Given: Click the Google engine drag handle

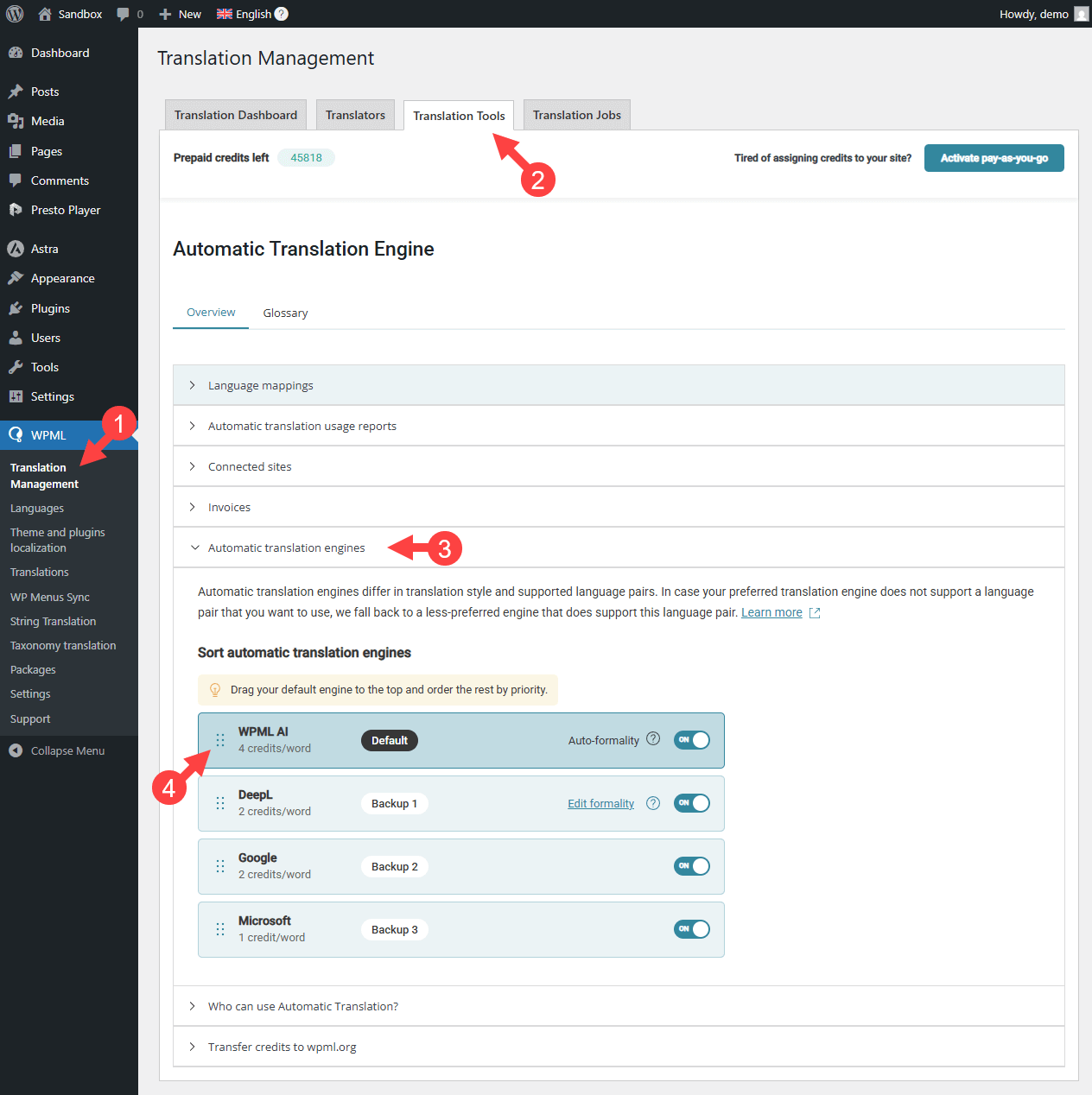Looking at the screenshot, I should tap(220, 866).
